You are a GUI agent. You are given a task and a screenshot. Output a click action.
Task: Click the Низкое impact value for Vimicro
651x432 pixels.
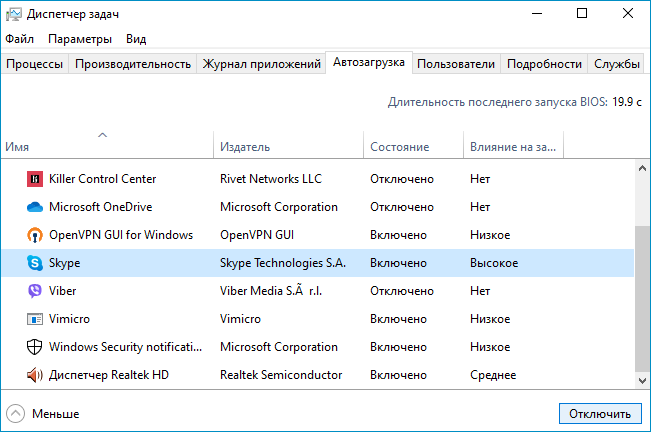pyautogui.click(x=490, y=319)
